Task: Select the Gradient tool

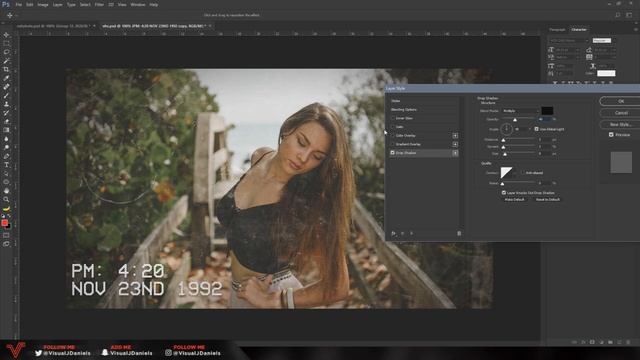Action: (6, 130)
